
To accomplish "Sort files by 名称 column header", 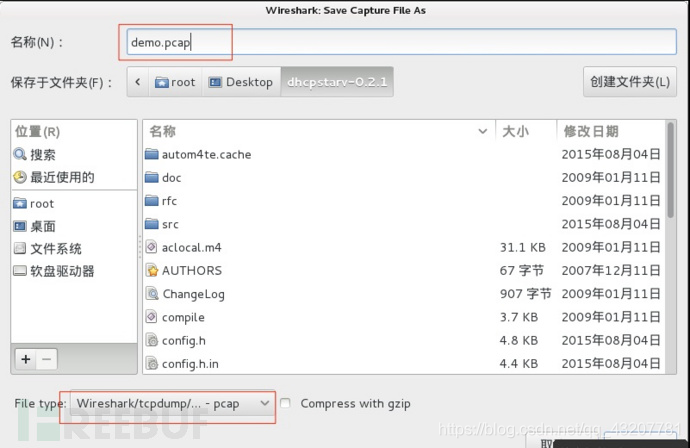I will (319, 131).
